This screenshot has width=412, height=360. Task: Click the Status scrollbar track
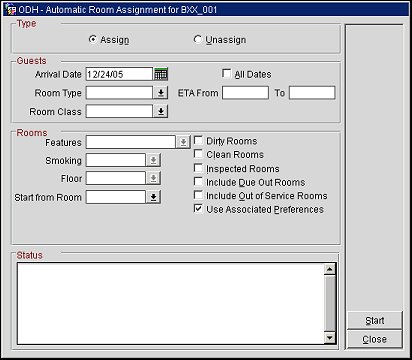click(x=330, y=304)
